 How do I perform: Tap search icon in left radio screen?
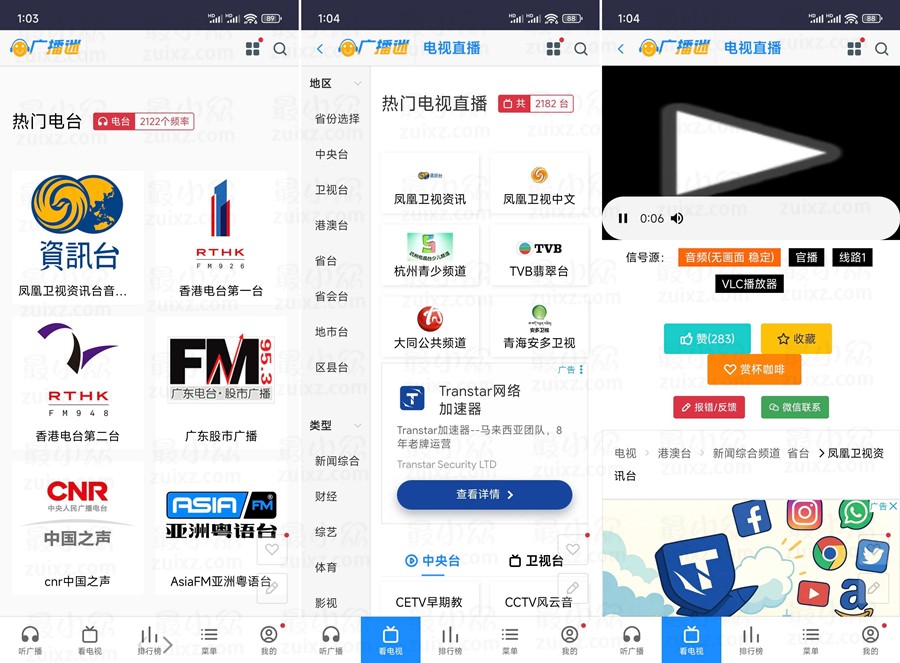point(280,49)
